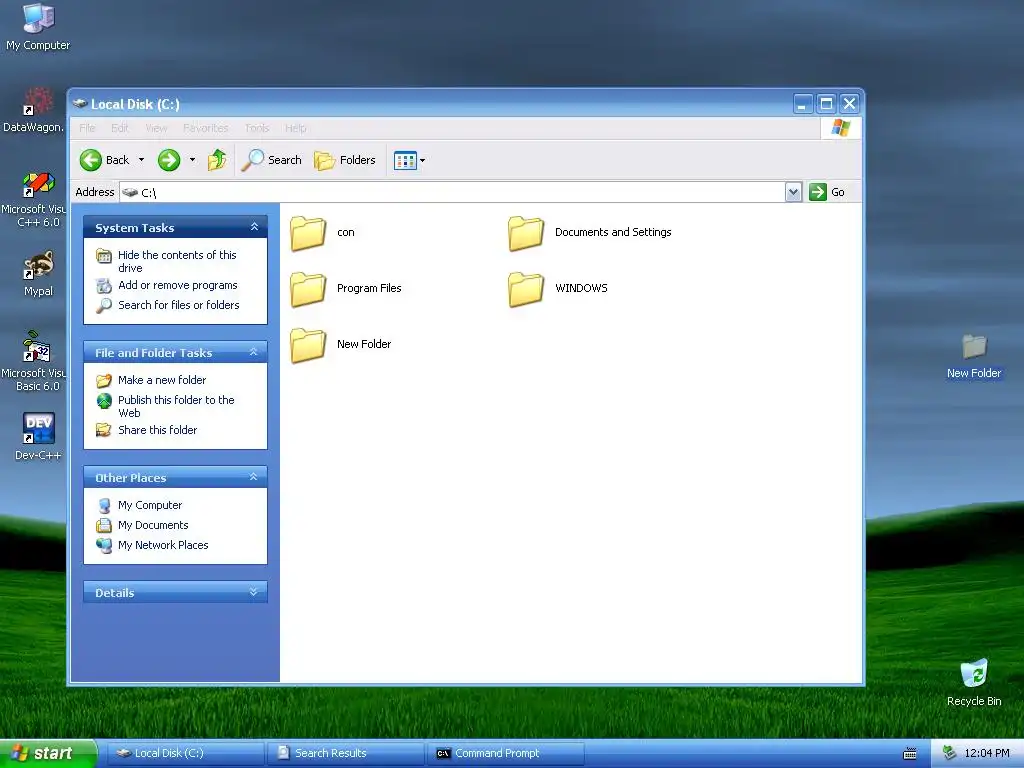This screenshot has height=768, width=1024.
Task: Expand the Details panel
Action: click(x=253, y=592)
